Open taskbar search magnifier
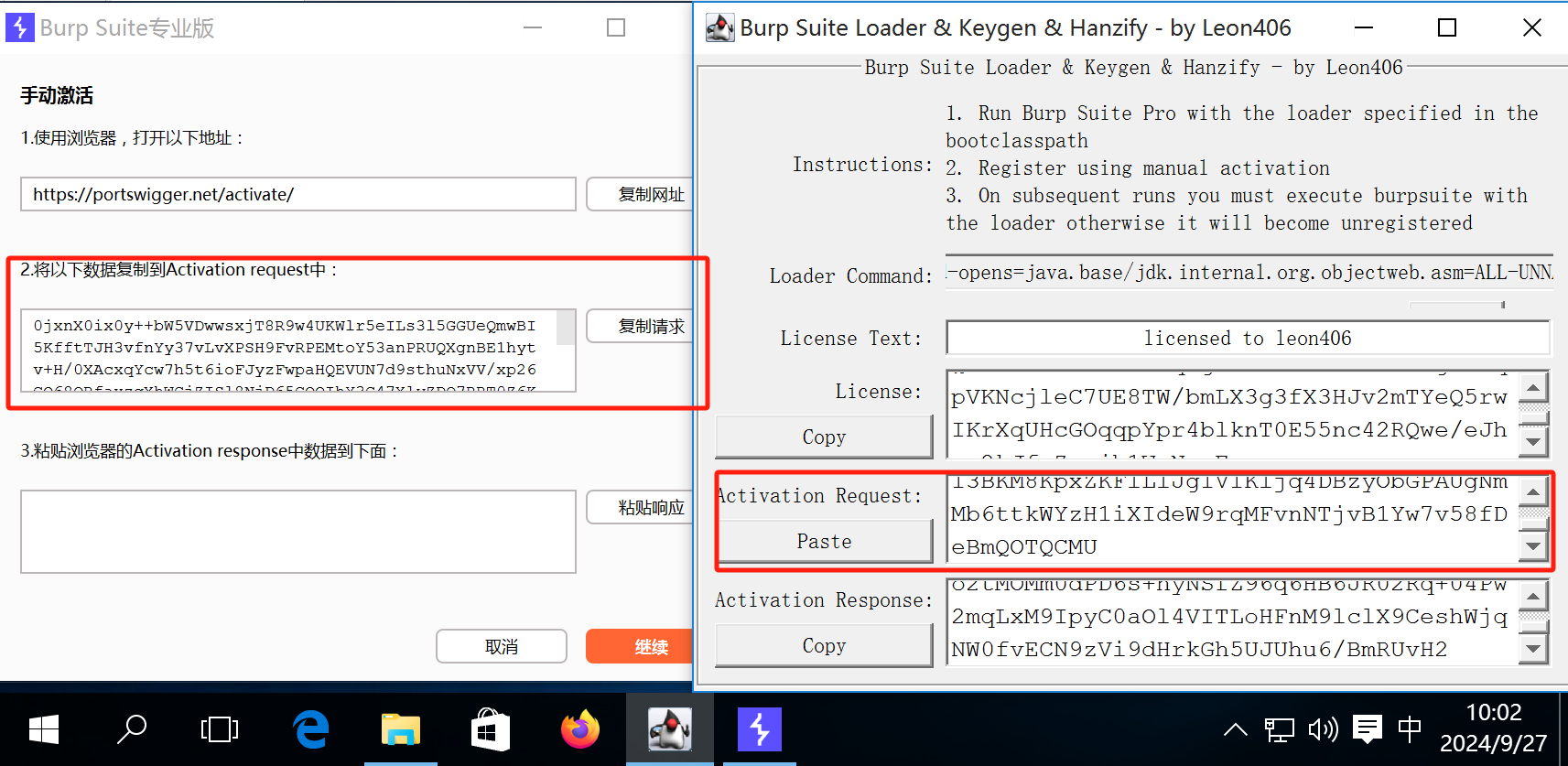Viewport: 1568px width, 766px height. [132, 729]
